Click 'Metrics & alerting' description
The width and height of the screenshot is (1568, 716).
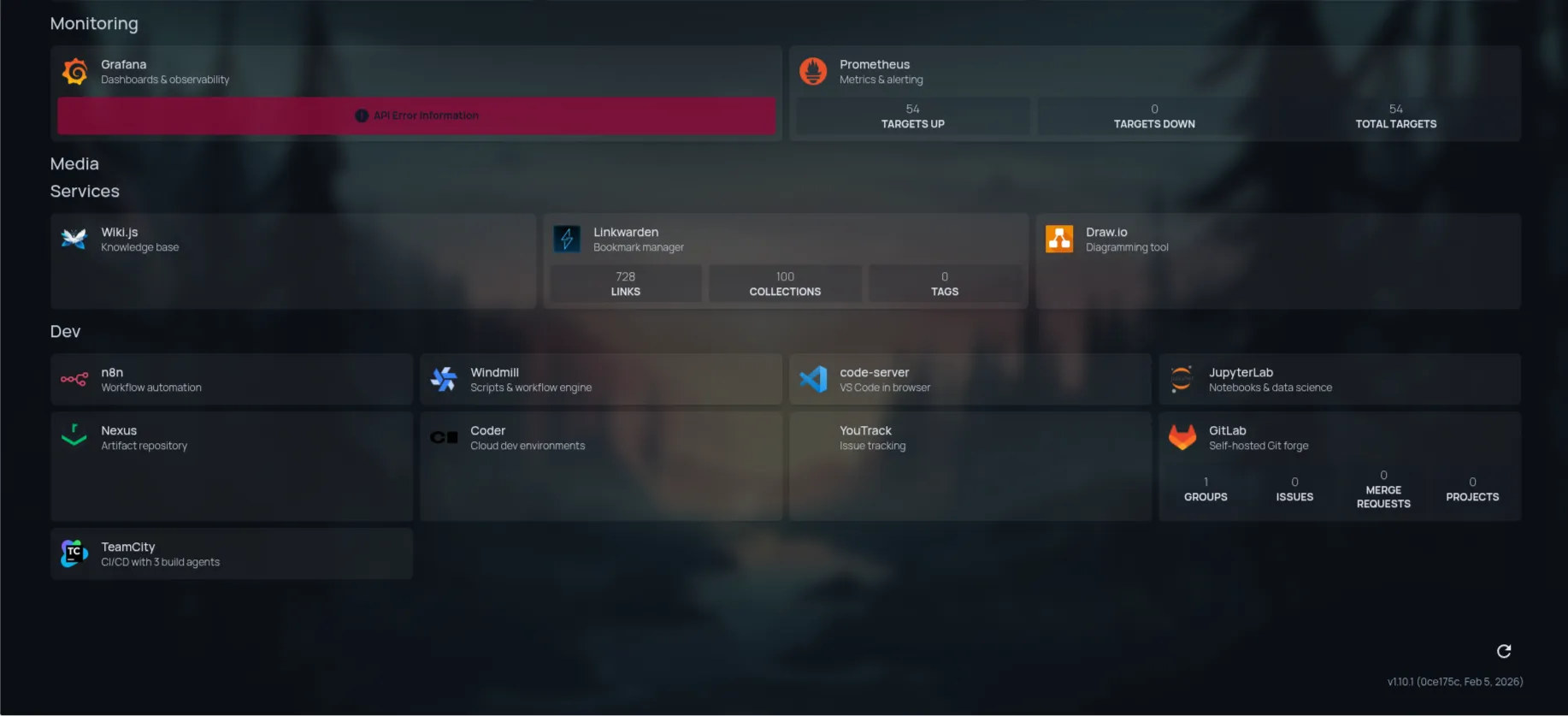click(x=881, y=80)
